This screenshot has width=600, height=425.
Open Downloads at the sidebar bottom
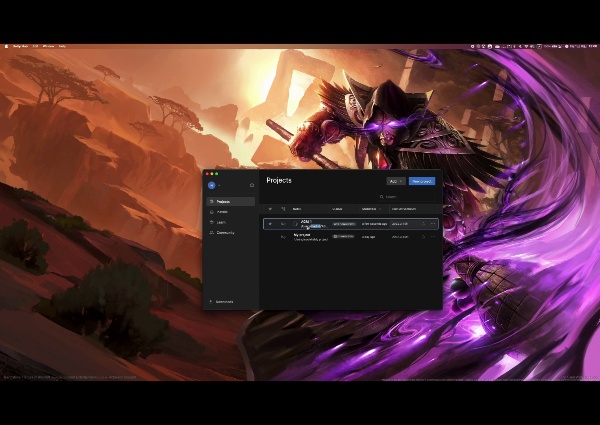tap(222, 301)
